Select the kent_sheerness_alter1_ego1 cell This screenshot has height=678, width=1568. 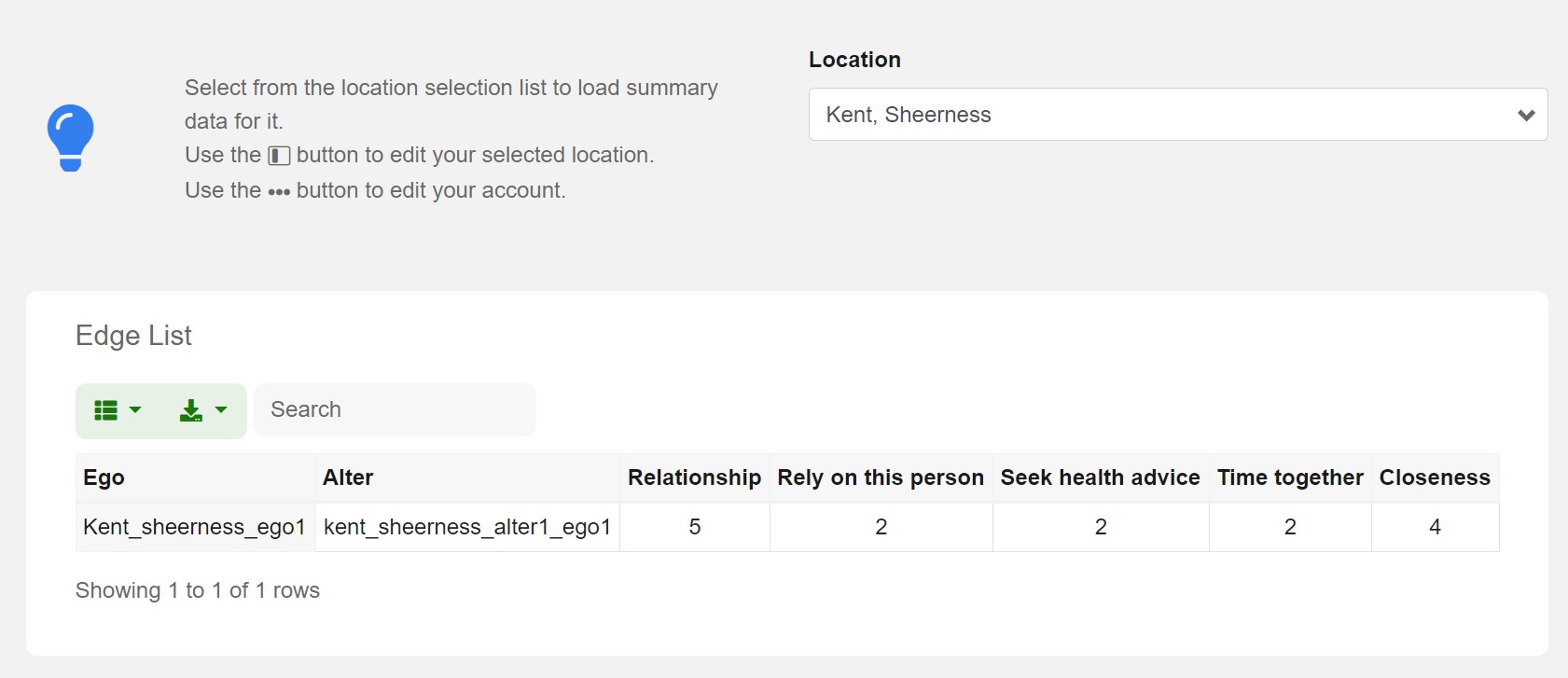(x=466, y=527)
